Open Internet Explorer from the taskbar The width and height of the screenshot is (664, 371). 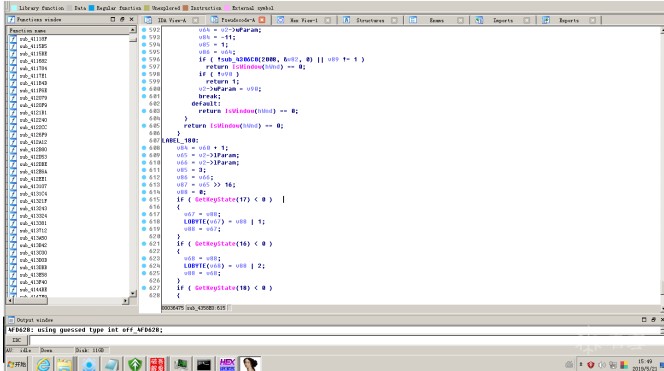[x=43, y=364]
